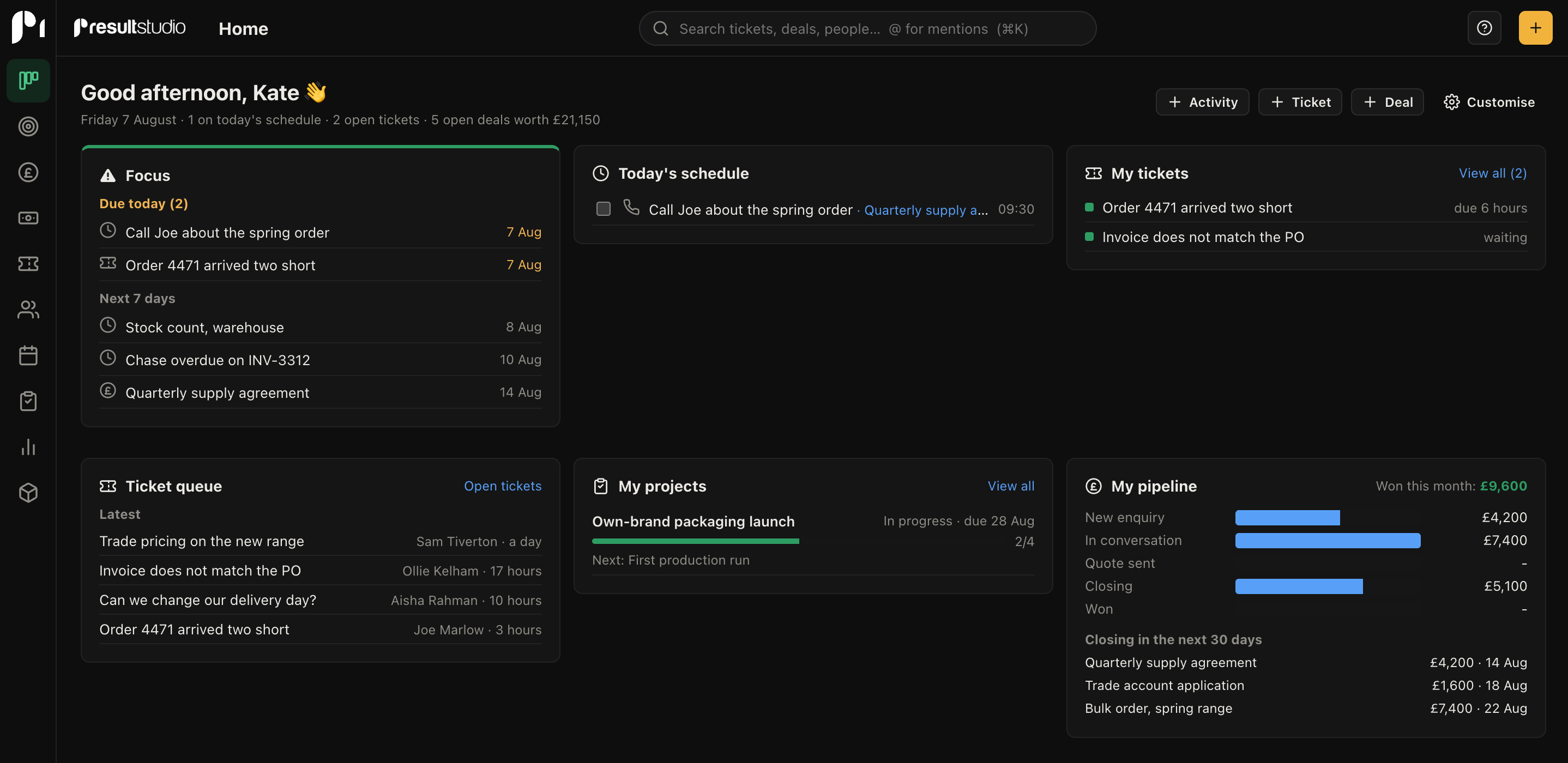The height and width of the screenshot is (763, 1568).
Task: Open the target goals sidebar icon
Action: [28, 126]
